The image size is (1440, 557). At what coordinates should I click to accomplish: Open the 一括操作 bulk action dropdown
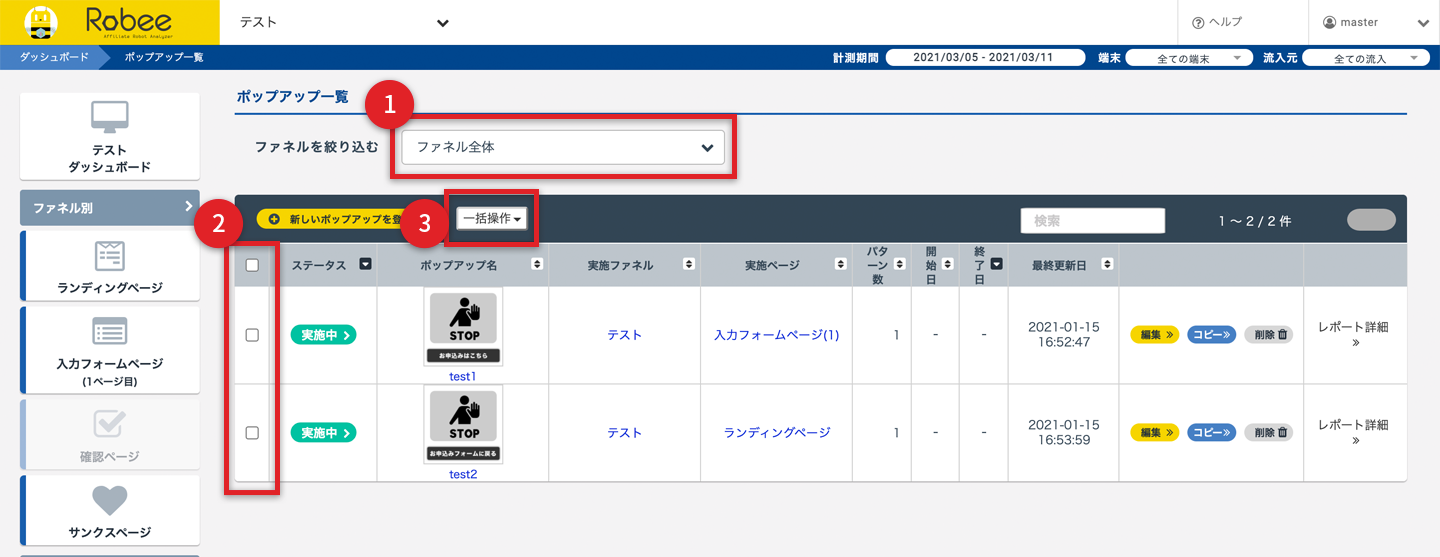(493, 218)
